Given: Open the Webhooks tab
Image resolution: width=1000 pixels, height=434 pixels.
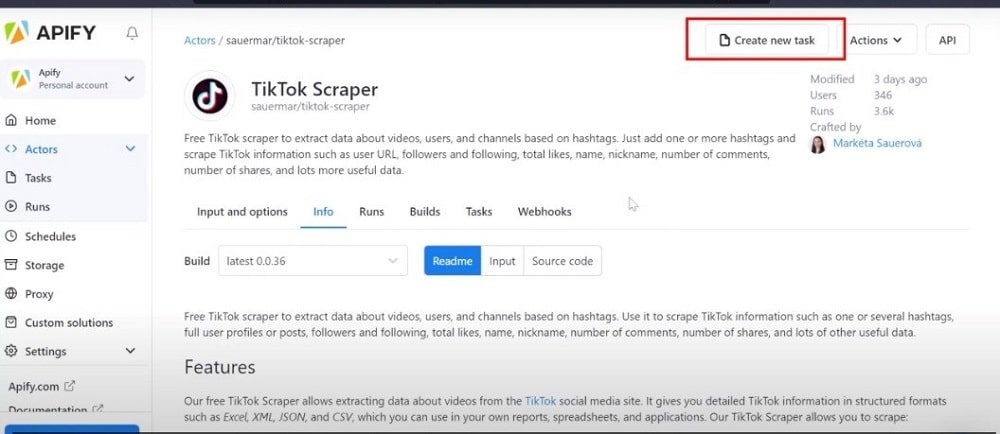Looking at the screenshot, I should (545, 212).
